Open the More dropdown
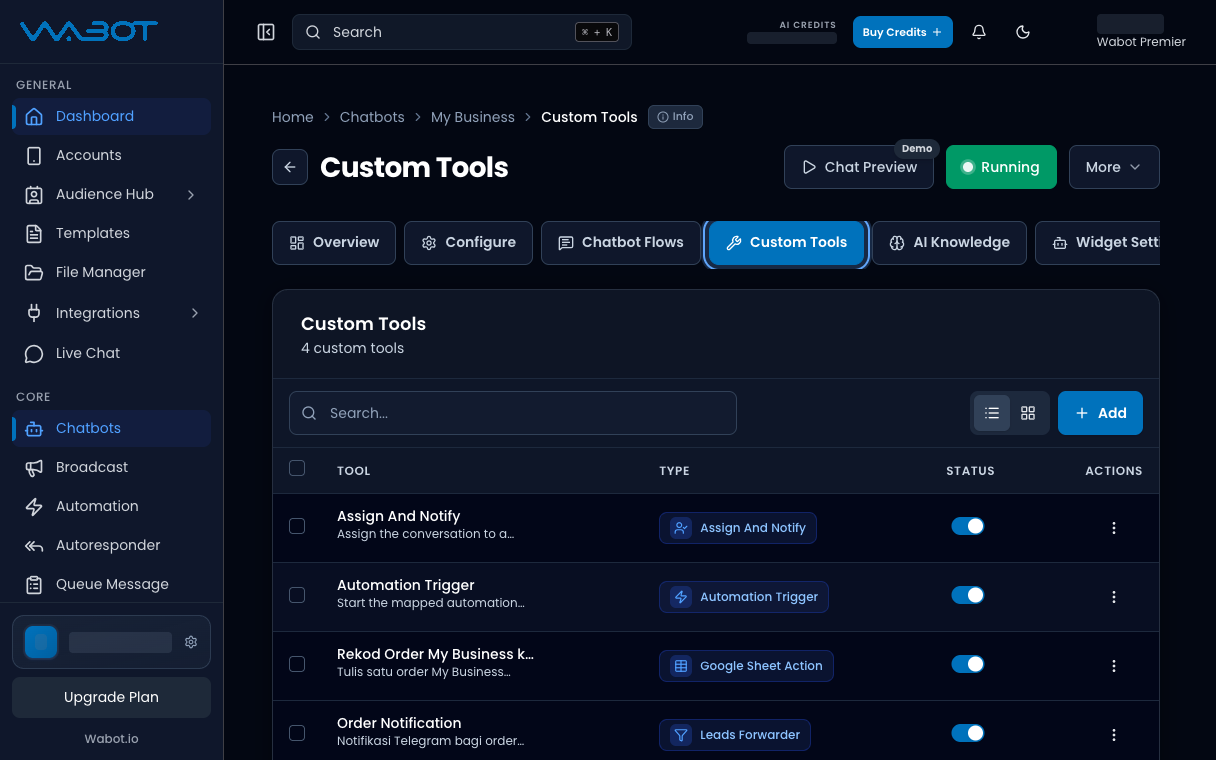This screenshot has width=1216, height=760. [x=1114, y=167]
